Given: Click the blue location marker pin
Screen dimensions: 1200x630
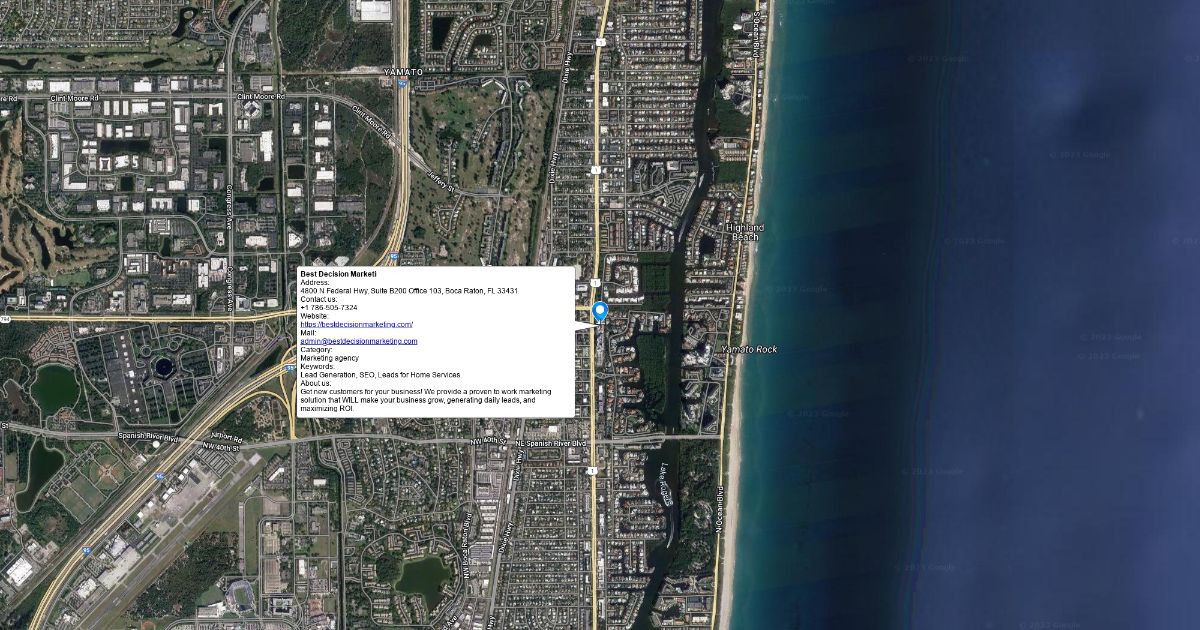Looking at the screenshot, I should [x=600, y=311].
